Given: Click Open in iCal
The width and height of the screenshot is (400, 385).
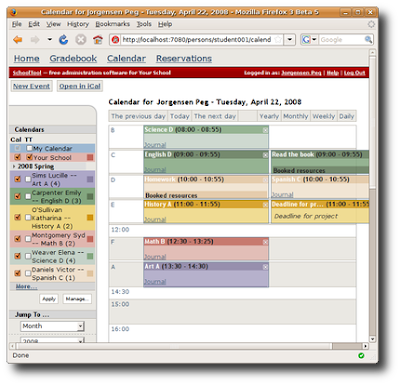Looking at the screenshot, I should tap(80, 86).
